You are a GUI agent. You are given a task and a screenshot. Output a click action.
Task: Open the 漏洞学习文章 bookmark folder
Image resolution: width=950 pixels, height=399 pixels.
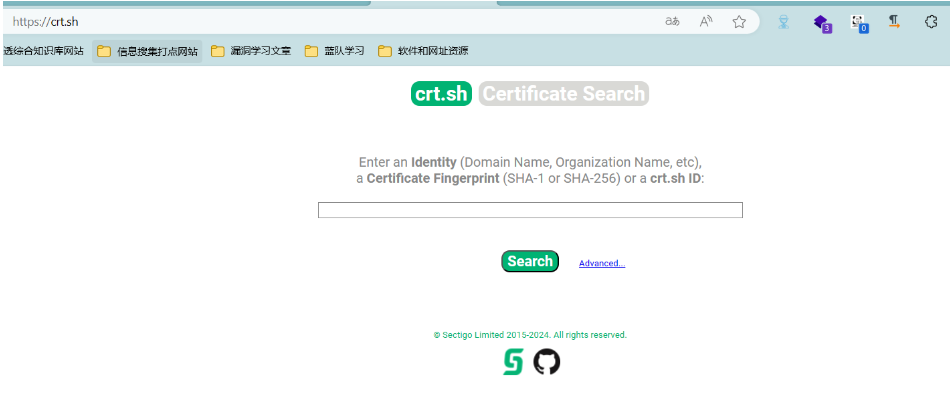(251, 51)
